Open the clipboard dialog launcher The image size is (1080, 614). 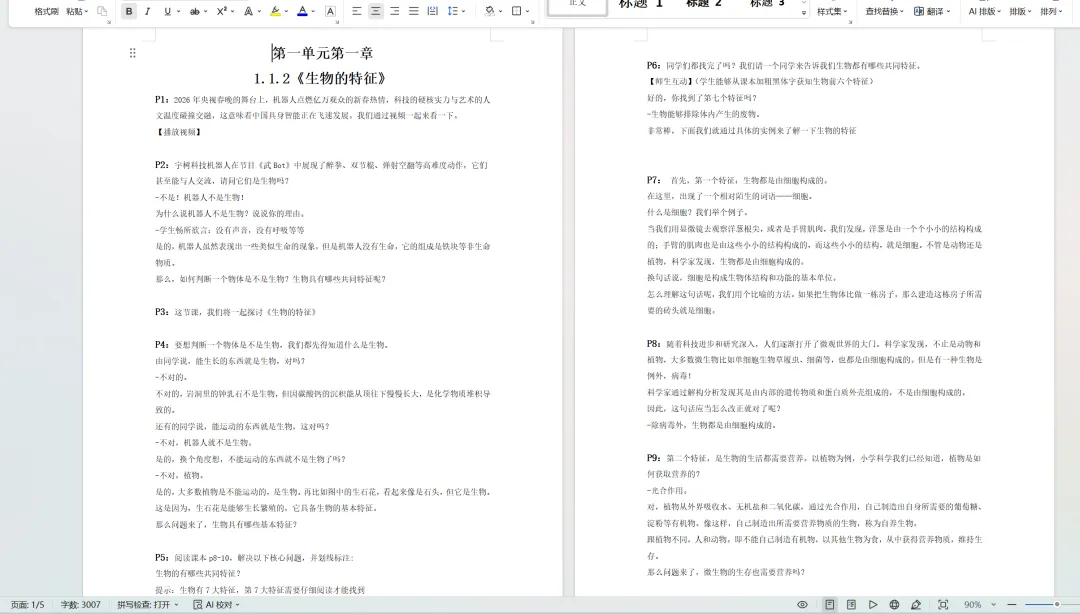109,22
